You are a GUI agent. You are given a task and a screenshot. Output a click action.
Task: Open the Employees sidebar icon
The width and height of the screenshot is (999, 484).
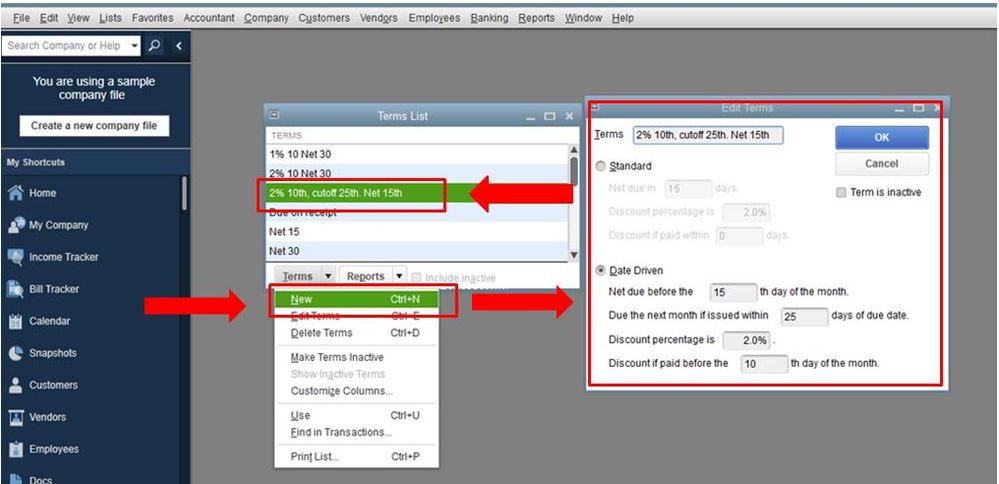click(x=16, y=449)
